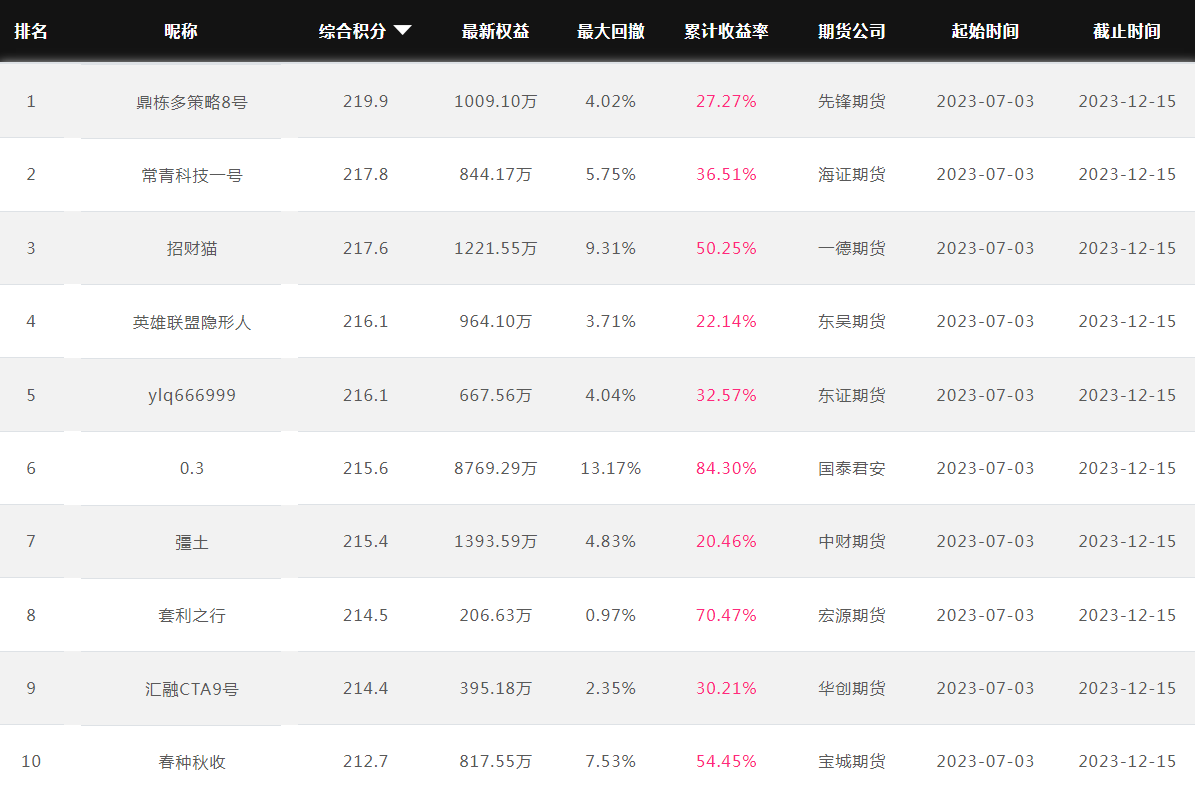Click return rate 36.51%

(726, 175)
